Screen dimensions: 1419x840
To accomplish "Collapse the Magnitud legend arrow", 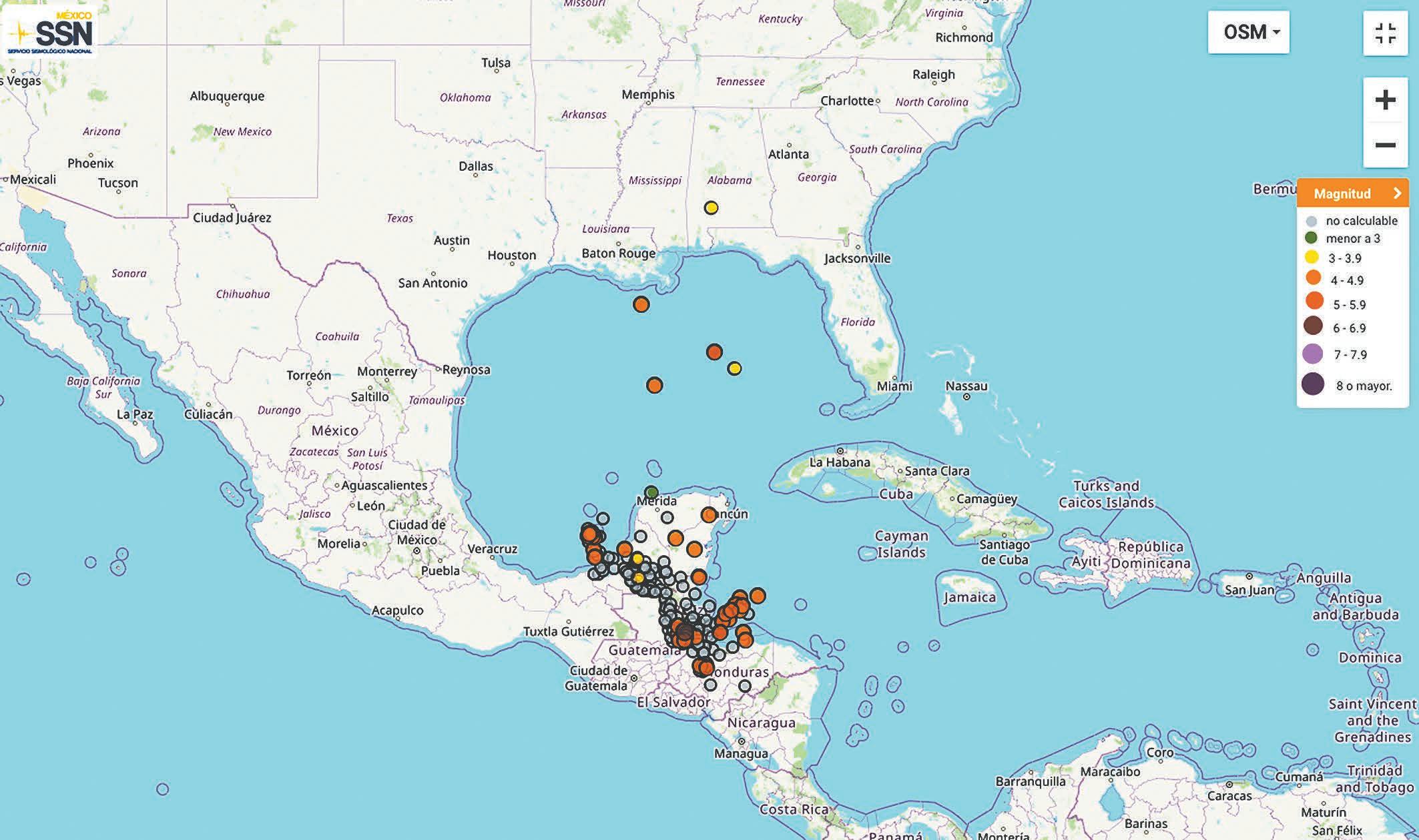I will click(1397, 193).
